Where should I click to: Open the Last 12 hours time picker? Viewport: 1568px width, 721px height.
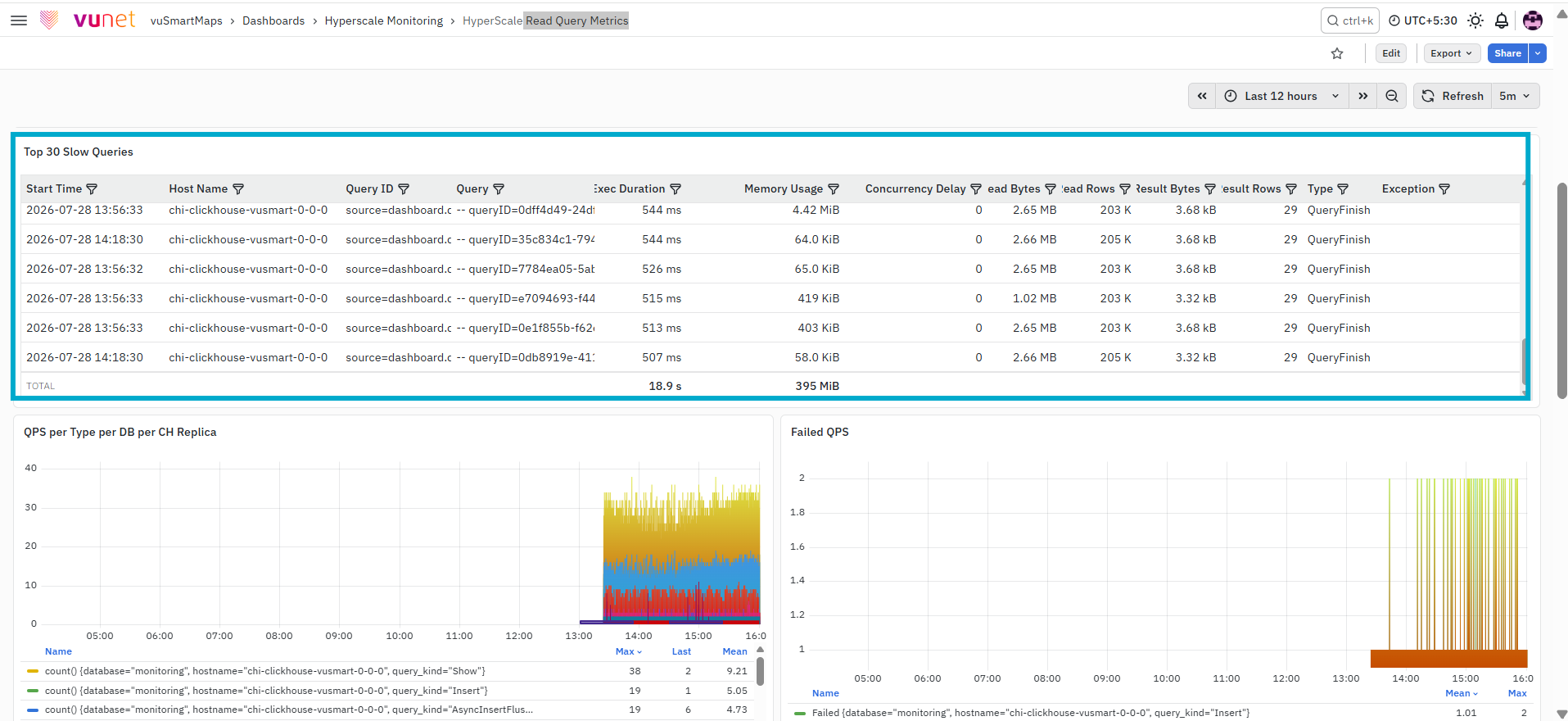[x=1282, y=96]
